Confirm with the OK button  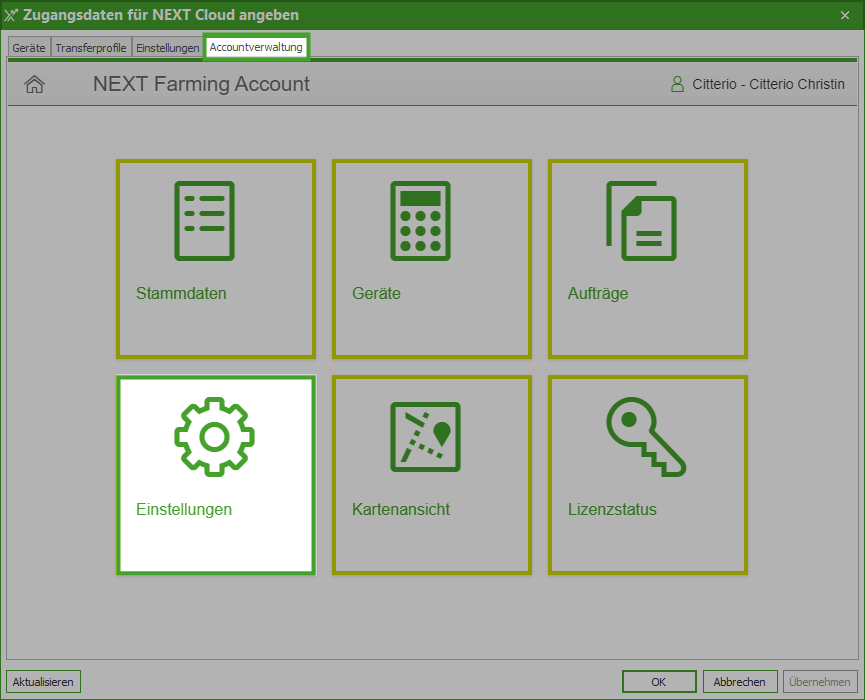tap(658, 682)
